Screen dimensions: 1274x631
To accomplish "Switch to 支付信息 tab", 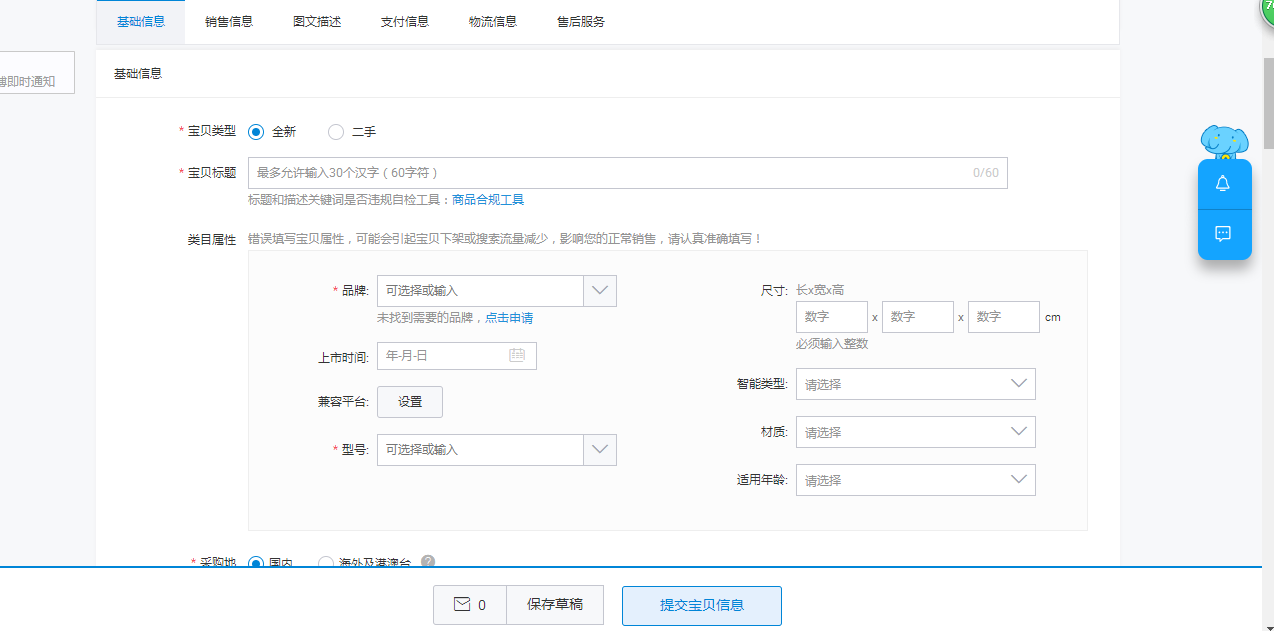I will [x=405, y=21].
